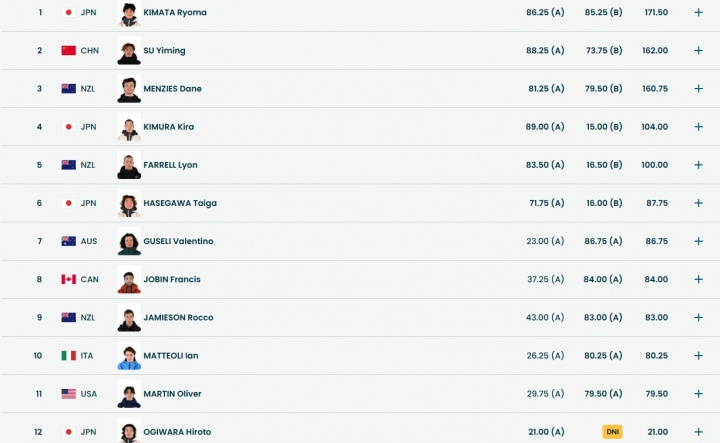Open athlete photo of MENZIES Dane
This screenshot has width=720, height=443.
pos(128,88)
